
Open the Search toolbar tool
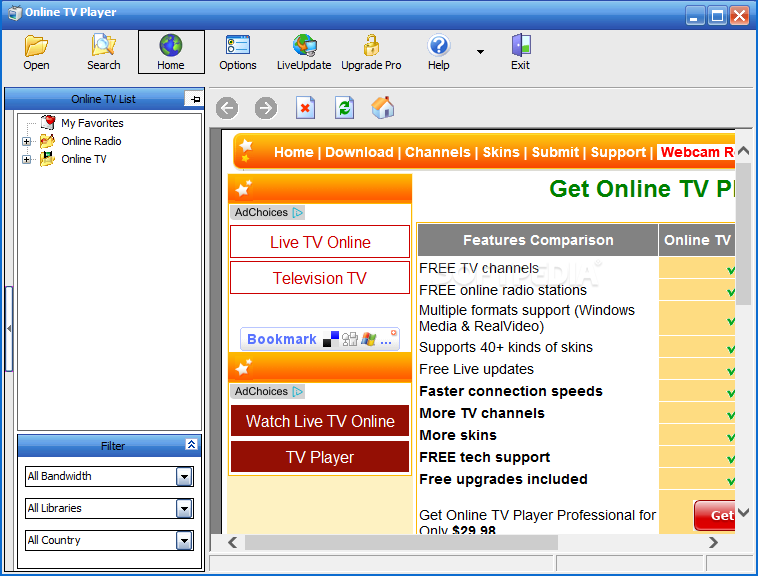[x=103, y=52]
